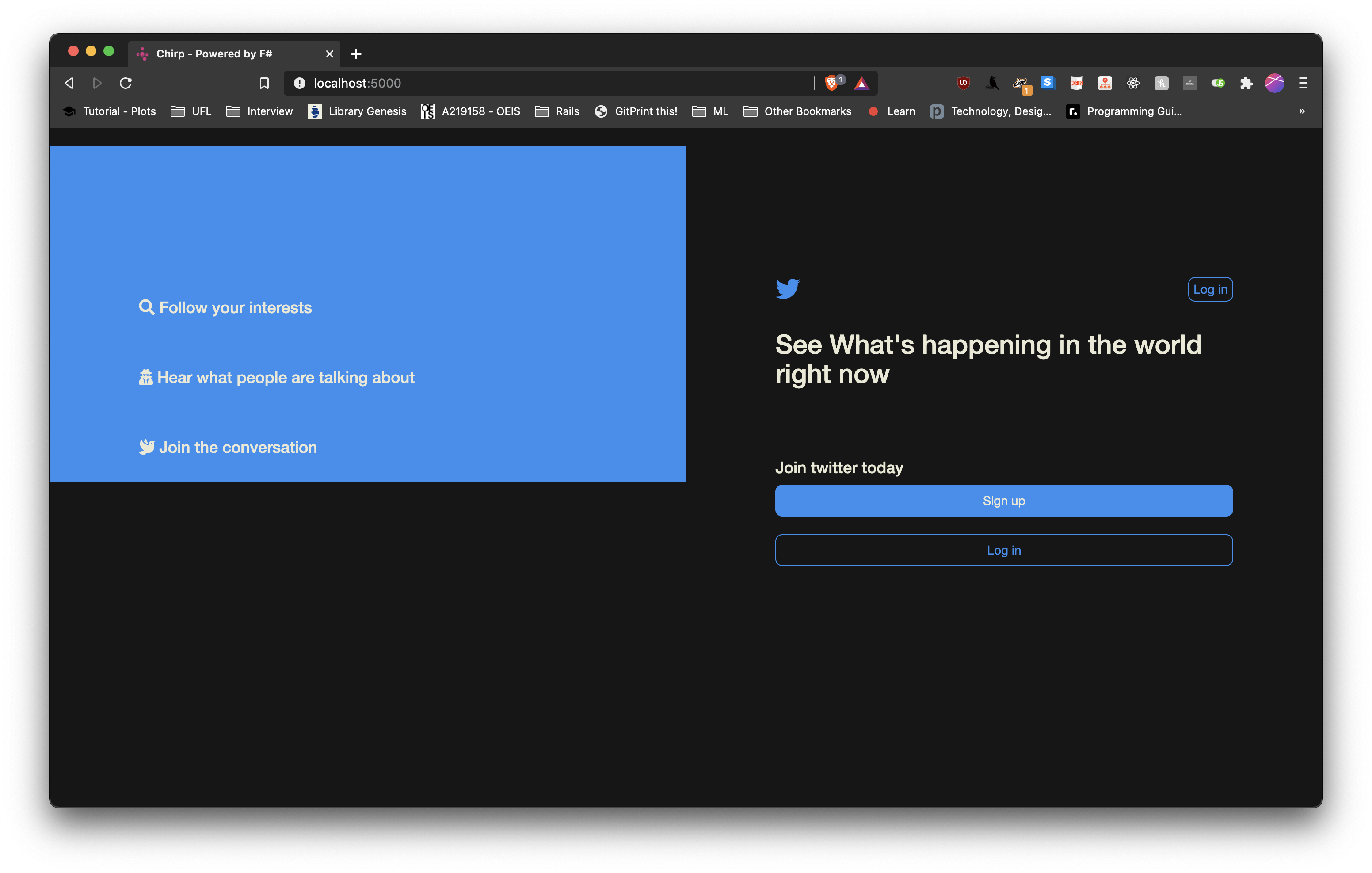Toggle the JS on/off extension switch
The width and height of the screenshot is (1372, 873).
[x=1218, y=83]
